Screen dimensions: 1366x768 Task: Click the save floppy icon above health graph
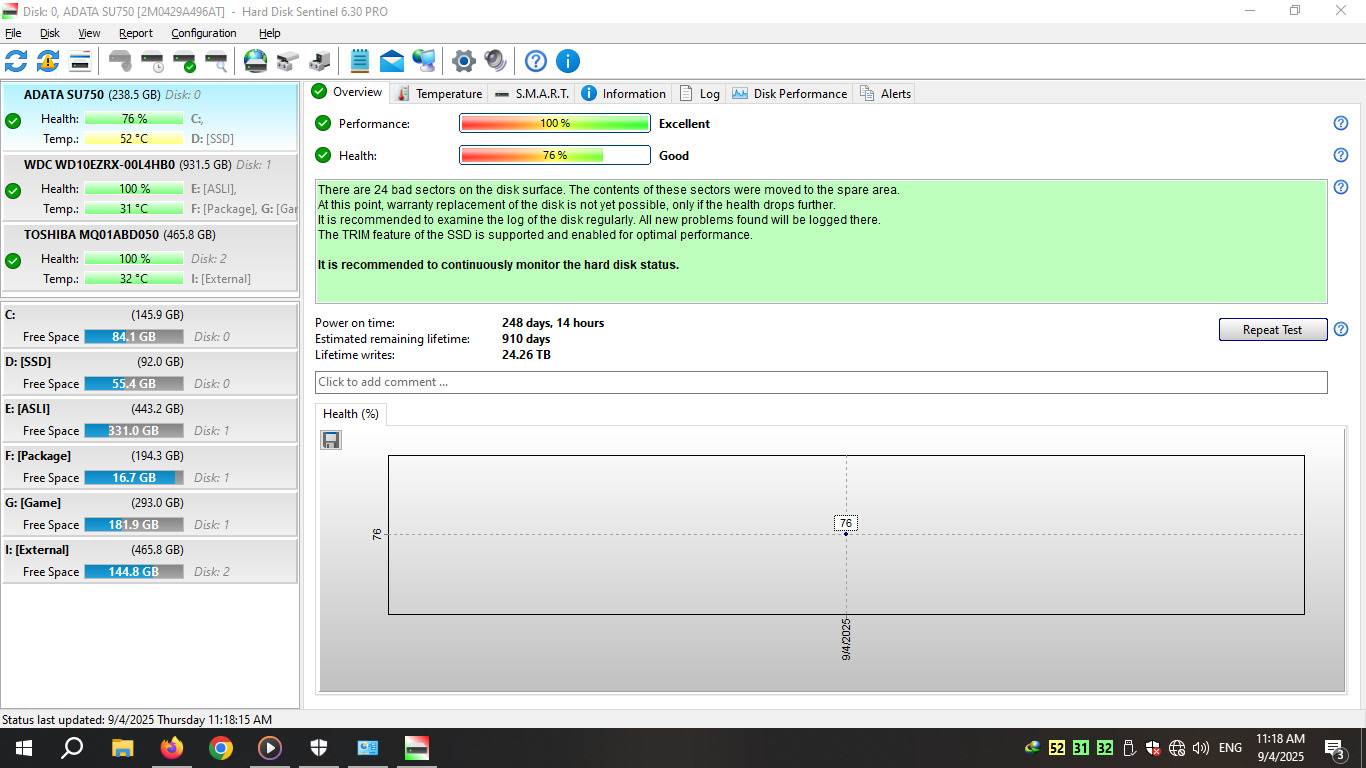331,440
